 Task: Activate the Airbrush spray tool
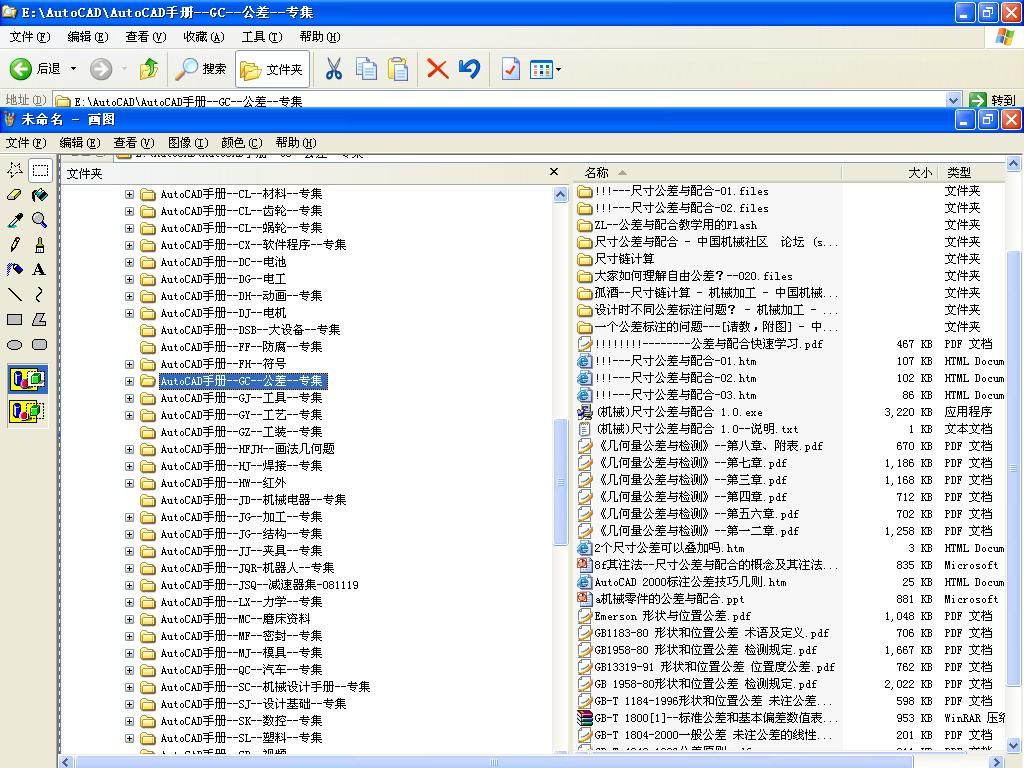[15, 270]
